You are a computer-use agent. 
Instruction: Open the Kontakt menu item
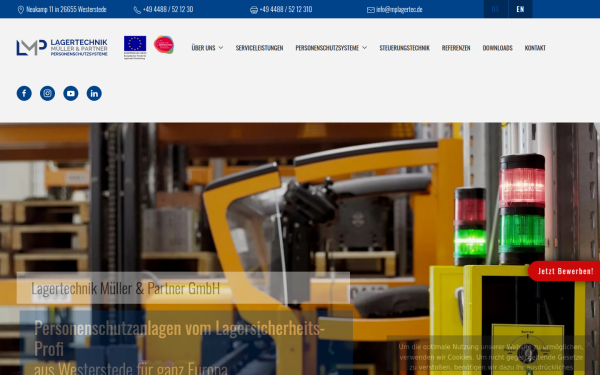(x=535, y=48)
